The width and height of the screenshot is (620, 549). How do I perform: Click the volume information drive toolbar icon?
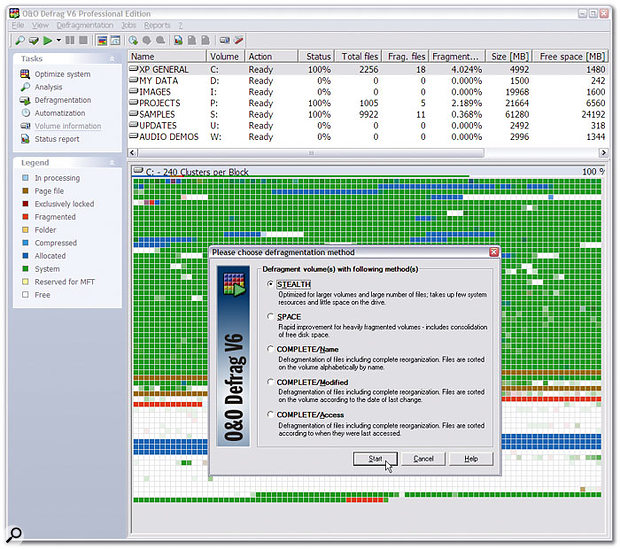click(225, 40)
